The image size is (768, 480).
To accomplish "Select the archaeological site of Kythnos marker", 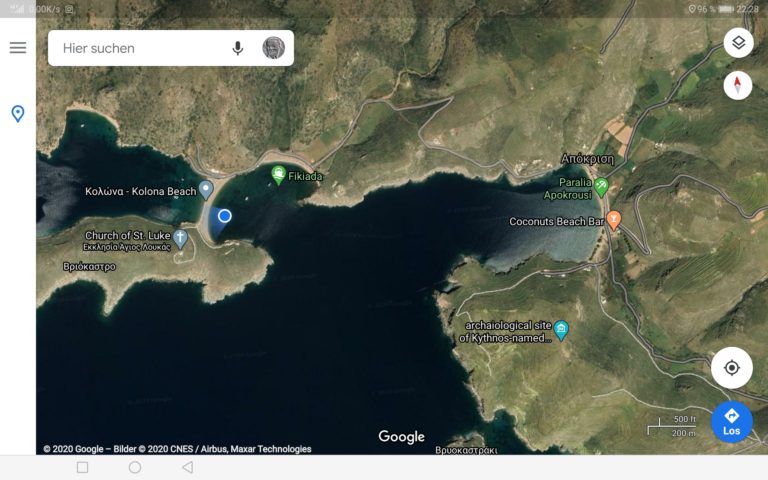I will 562,330.
